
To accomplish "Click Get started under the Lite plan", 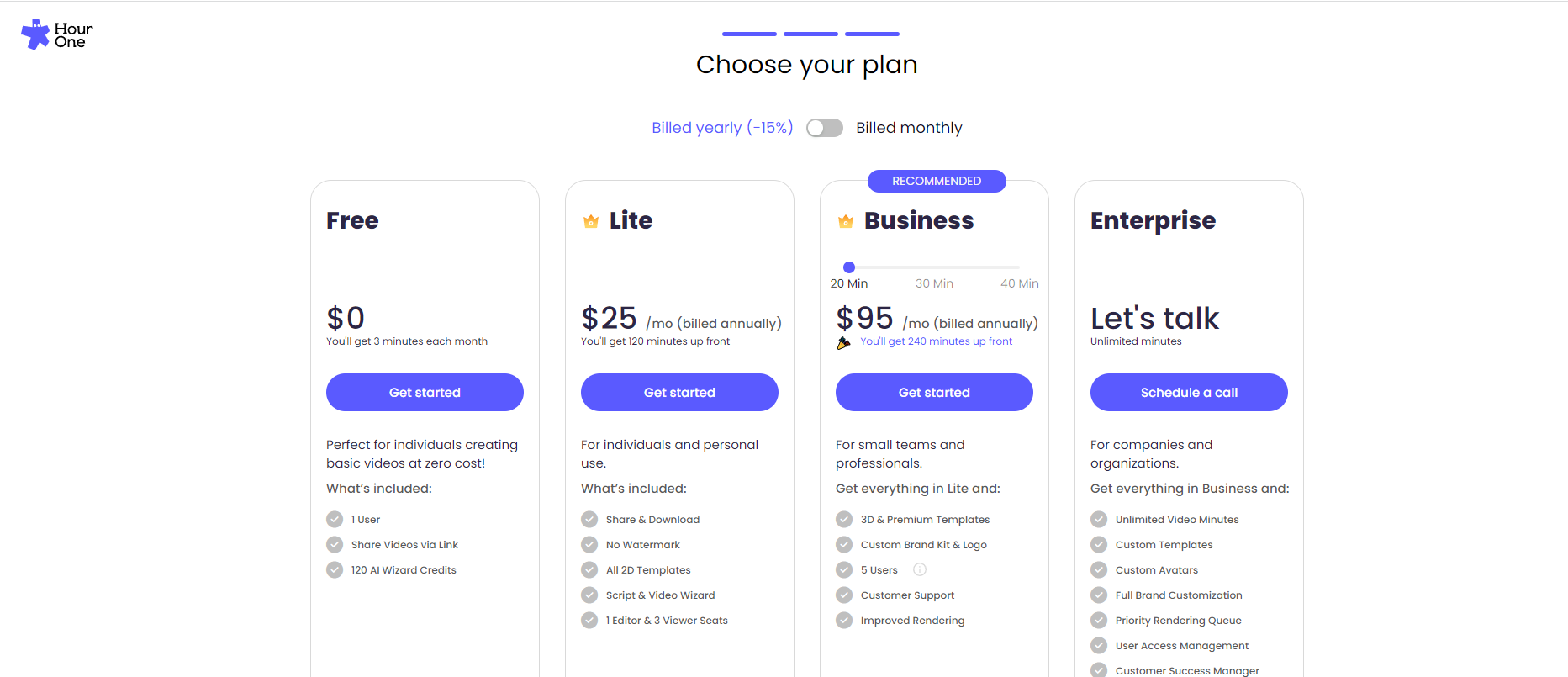I will [679, 393].
